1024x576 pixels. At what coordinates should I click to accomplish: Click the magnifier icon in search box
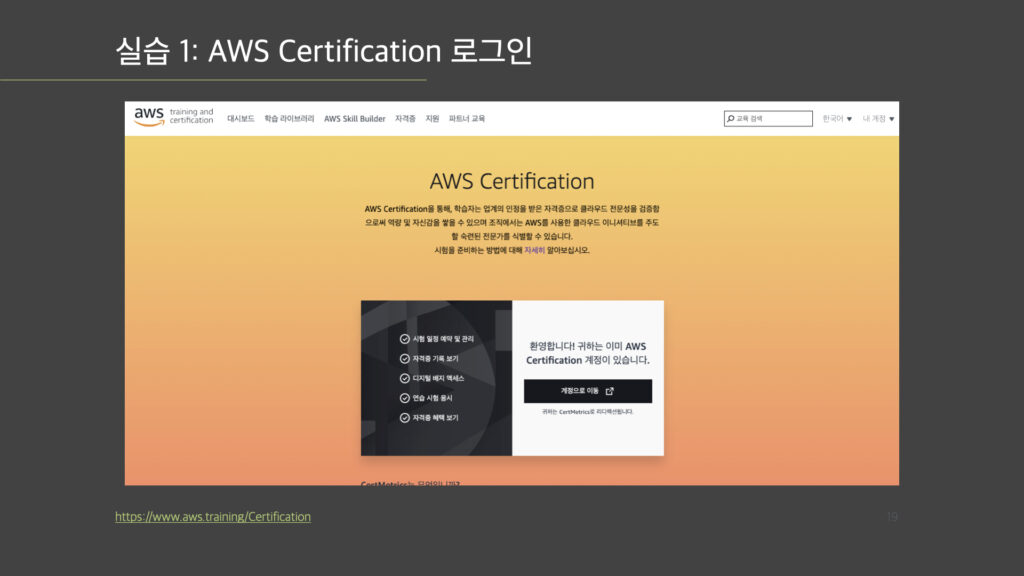point(731,119)
